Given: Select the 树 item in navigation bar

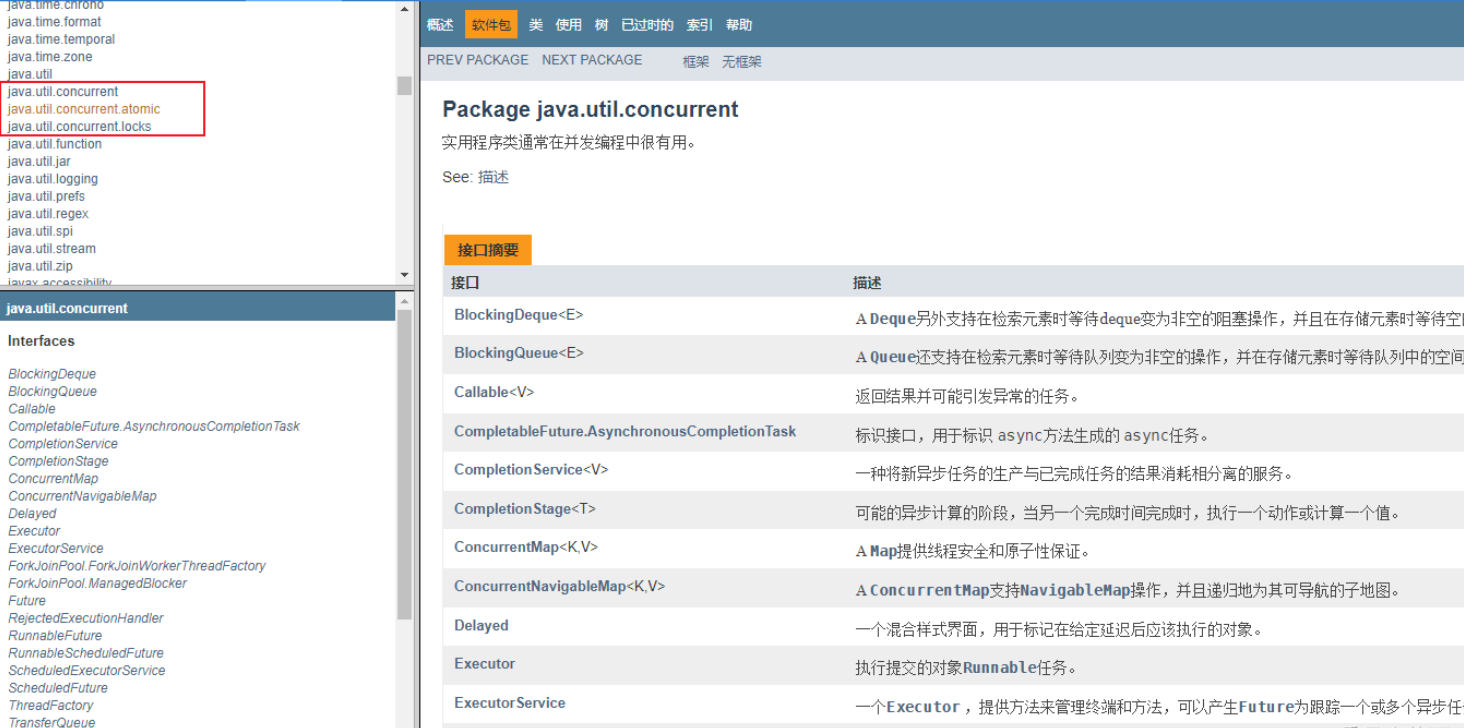Looking at the screenshot, I should tap(601, 25).
